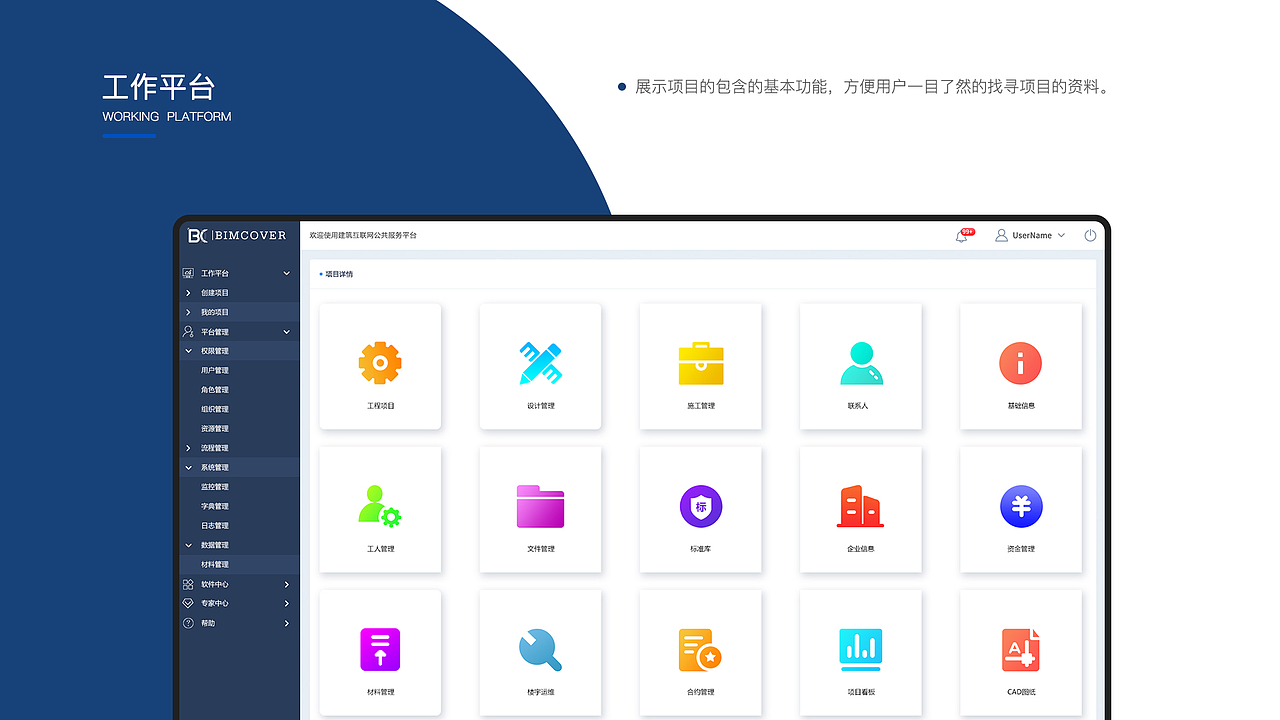Open the 基础信息 info icon

[1020, 363]
